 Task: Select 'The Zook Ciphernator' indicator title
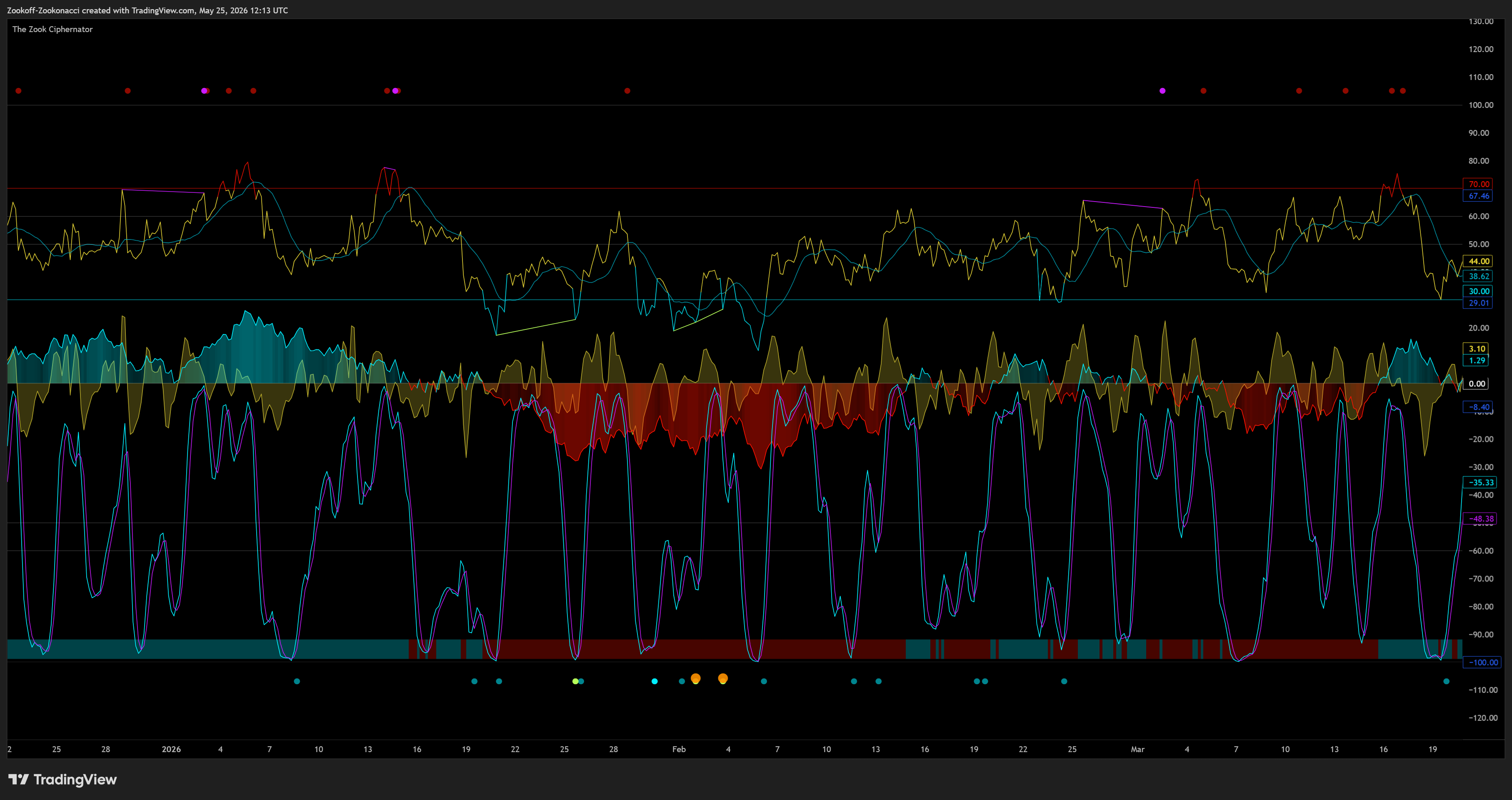pyautogui.click(x=52, y=29)
